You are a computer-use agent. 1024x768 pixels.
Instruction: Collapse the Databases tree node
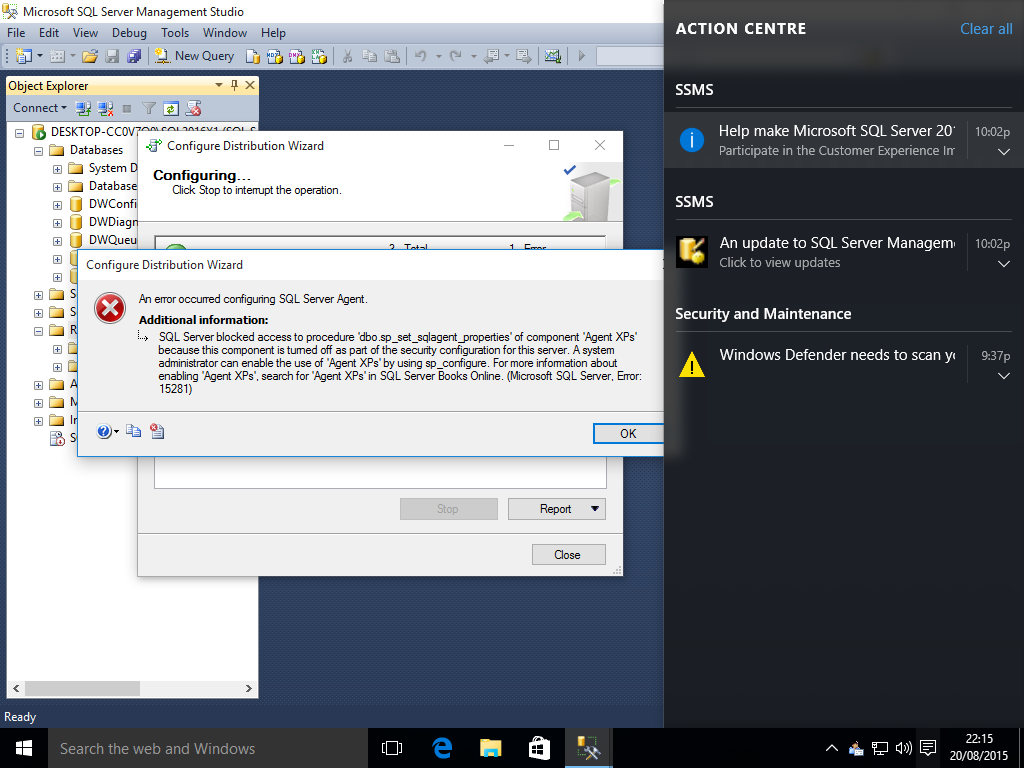(x=39, y=150)
